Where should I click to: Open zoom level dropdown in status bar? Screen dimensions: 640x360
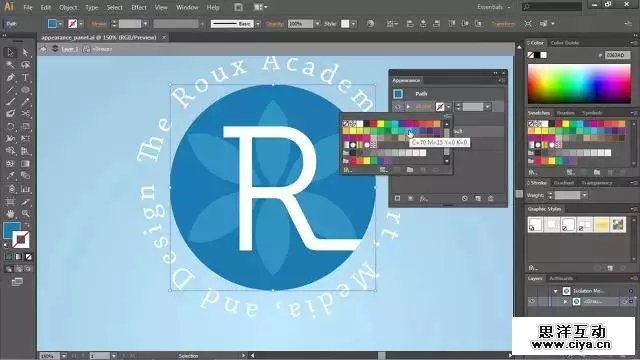63,356
